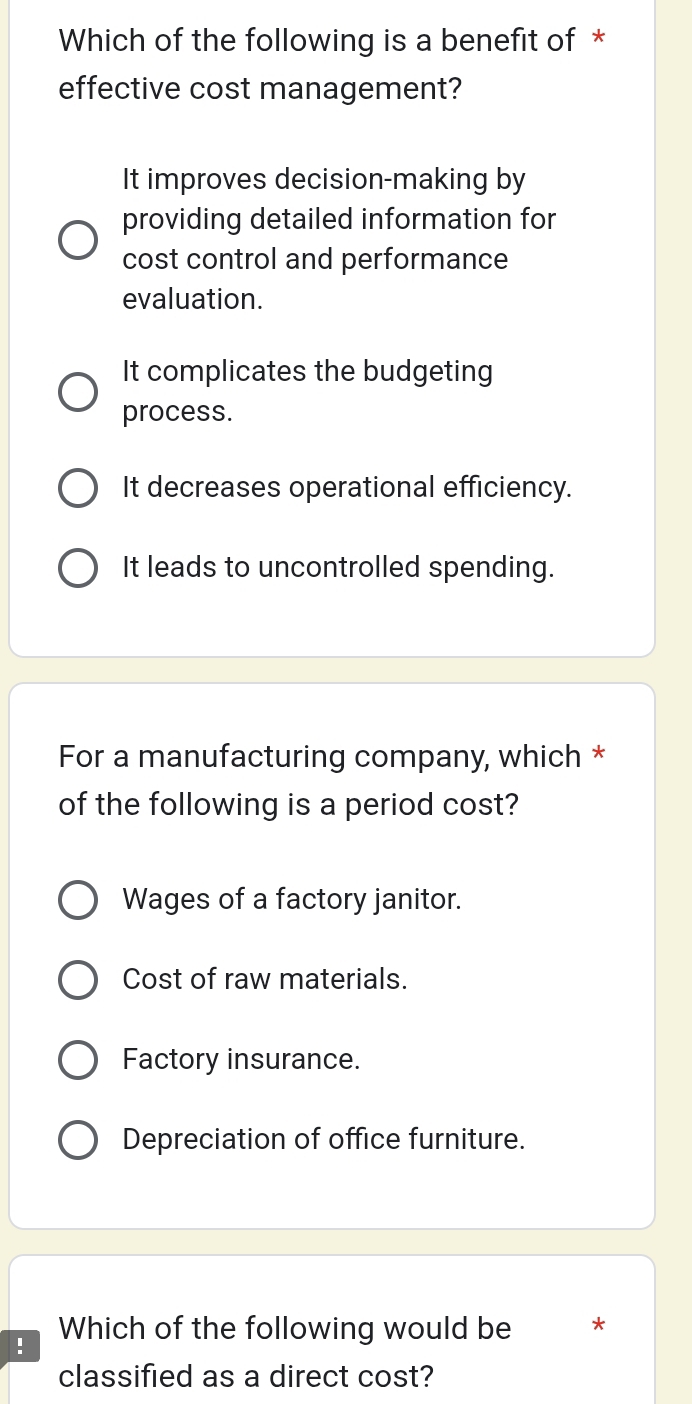692x1404 pixels.
Task: Select radio button 'It complicates the budgeting process'
Action: 78,392
